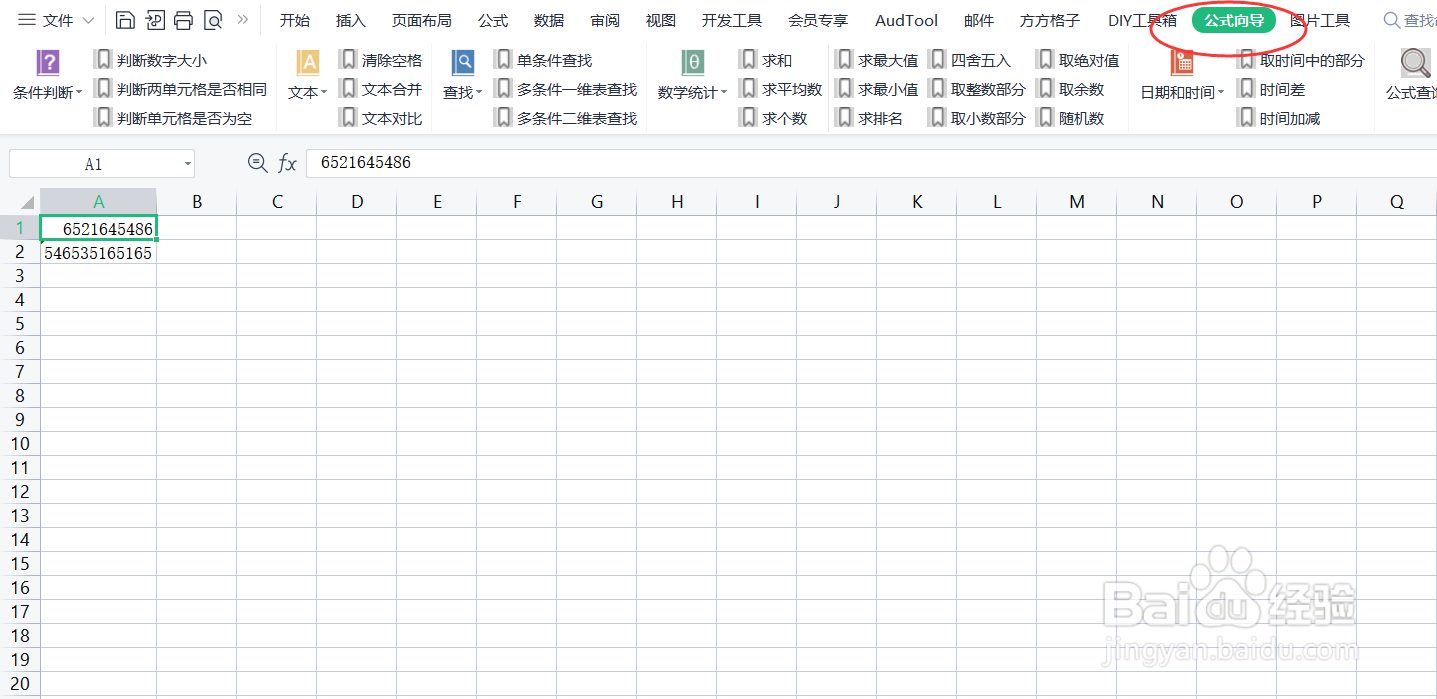Click 时间差 function

[x=1272, y=89]
